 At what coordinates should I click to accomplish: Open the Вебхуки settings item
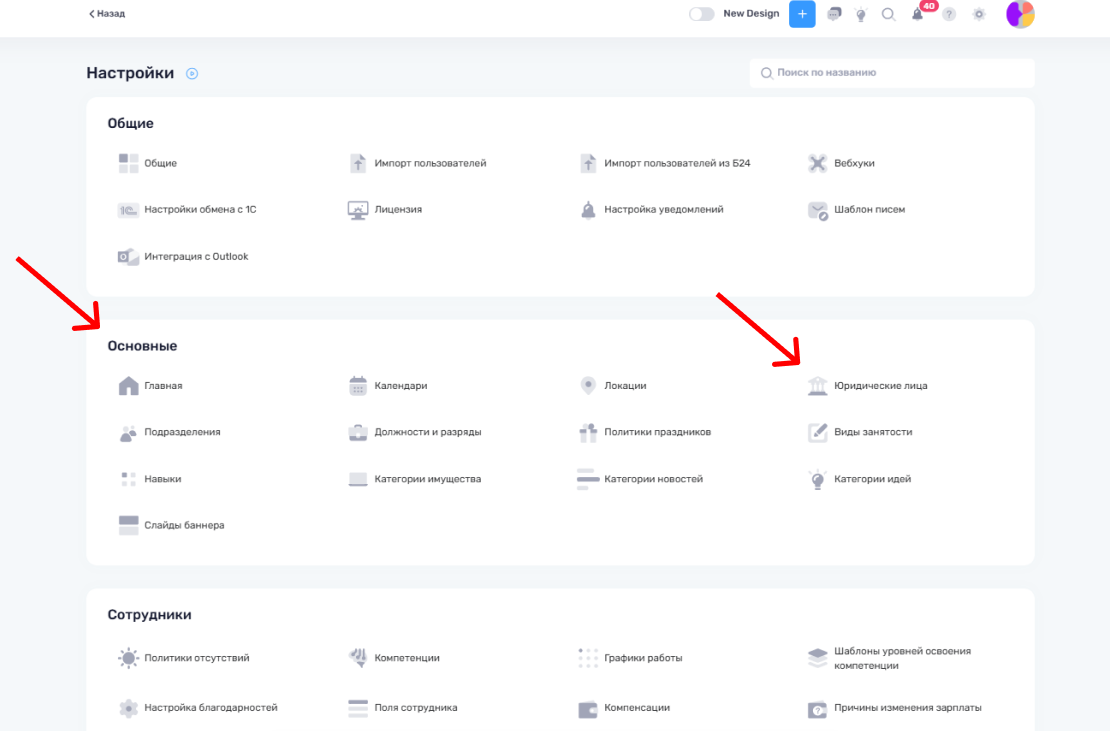point(854,163)
